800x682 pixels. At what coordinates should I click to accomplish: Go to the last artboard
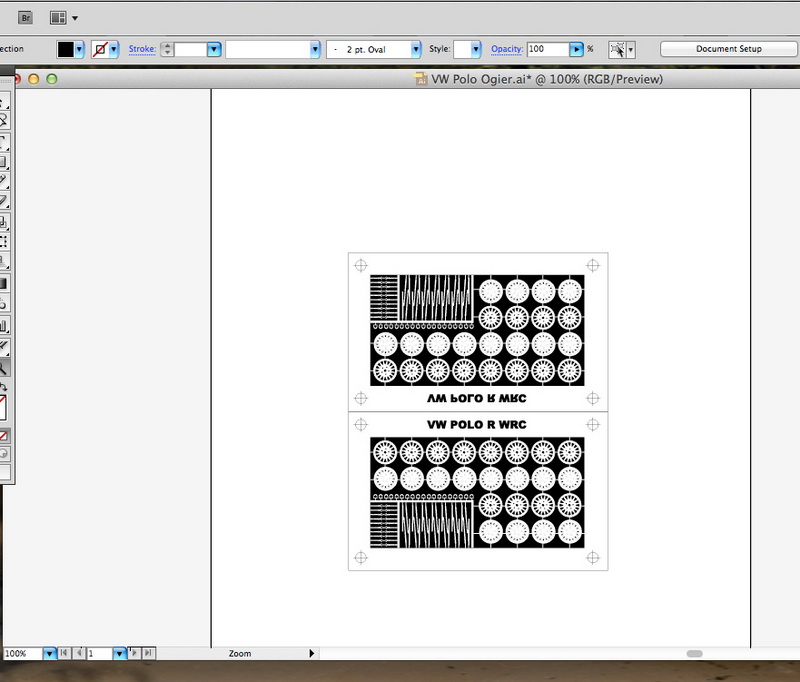[x=148, y=653]
